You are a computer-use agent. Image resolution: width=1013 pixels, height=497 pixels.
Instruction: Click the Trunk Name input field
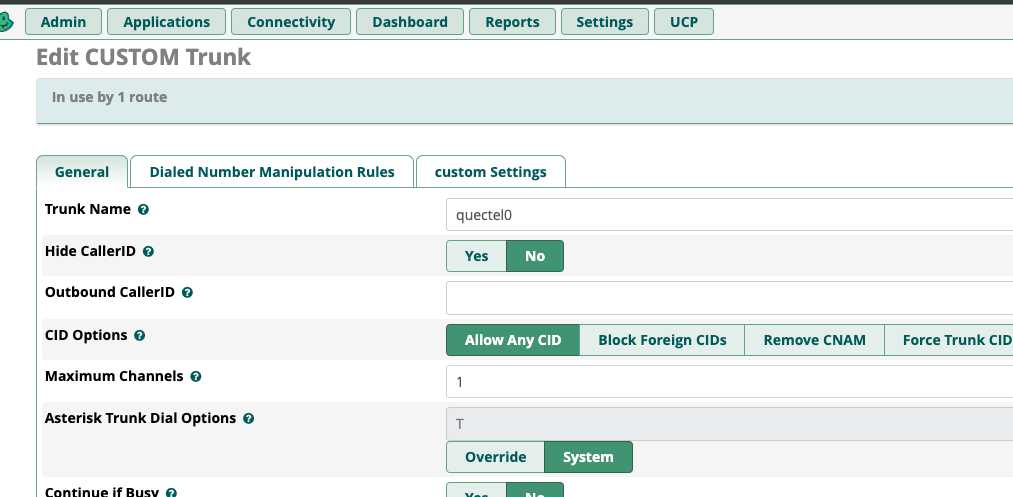(728, 214)
